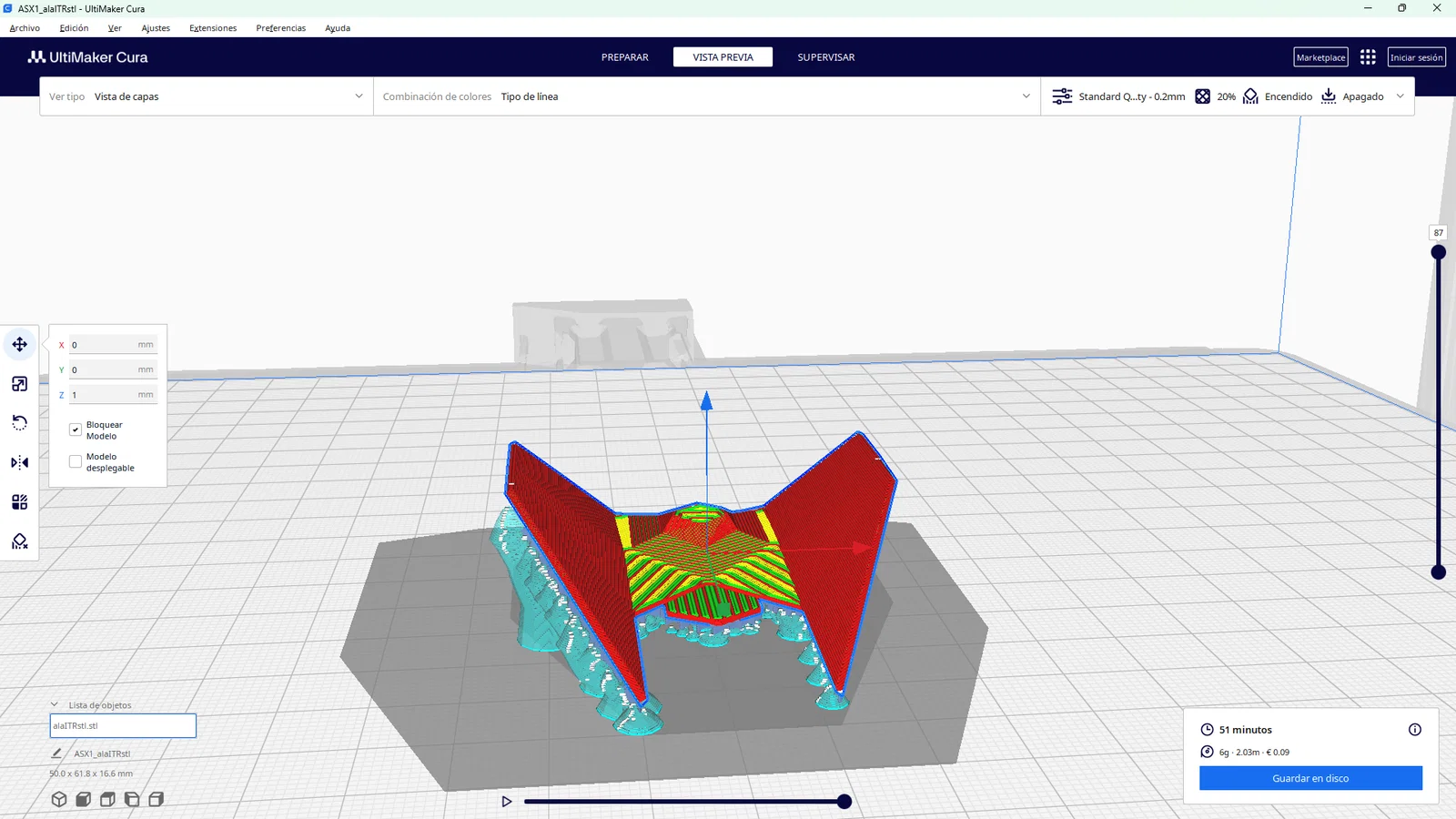Click the infill percentage icon
1456x819 pixels.
pyautogui.click(x=1202, y=96)
